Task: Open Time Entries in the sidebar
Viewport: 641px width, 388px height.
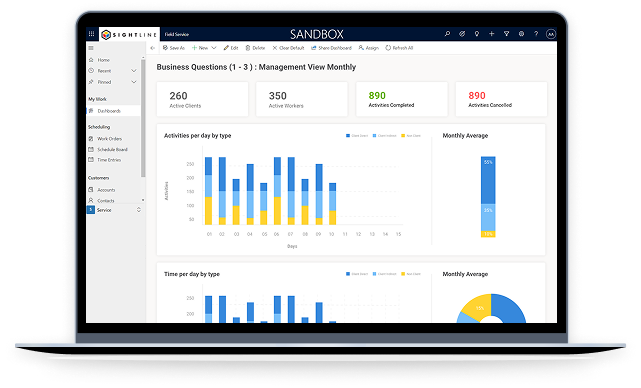Action: pyautogui.click(x=105, y=160)
